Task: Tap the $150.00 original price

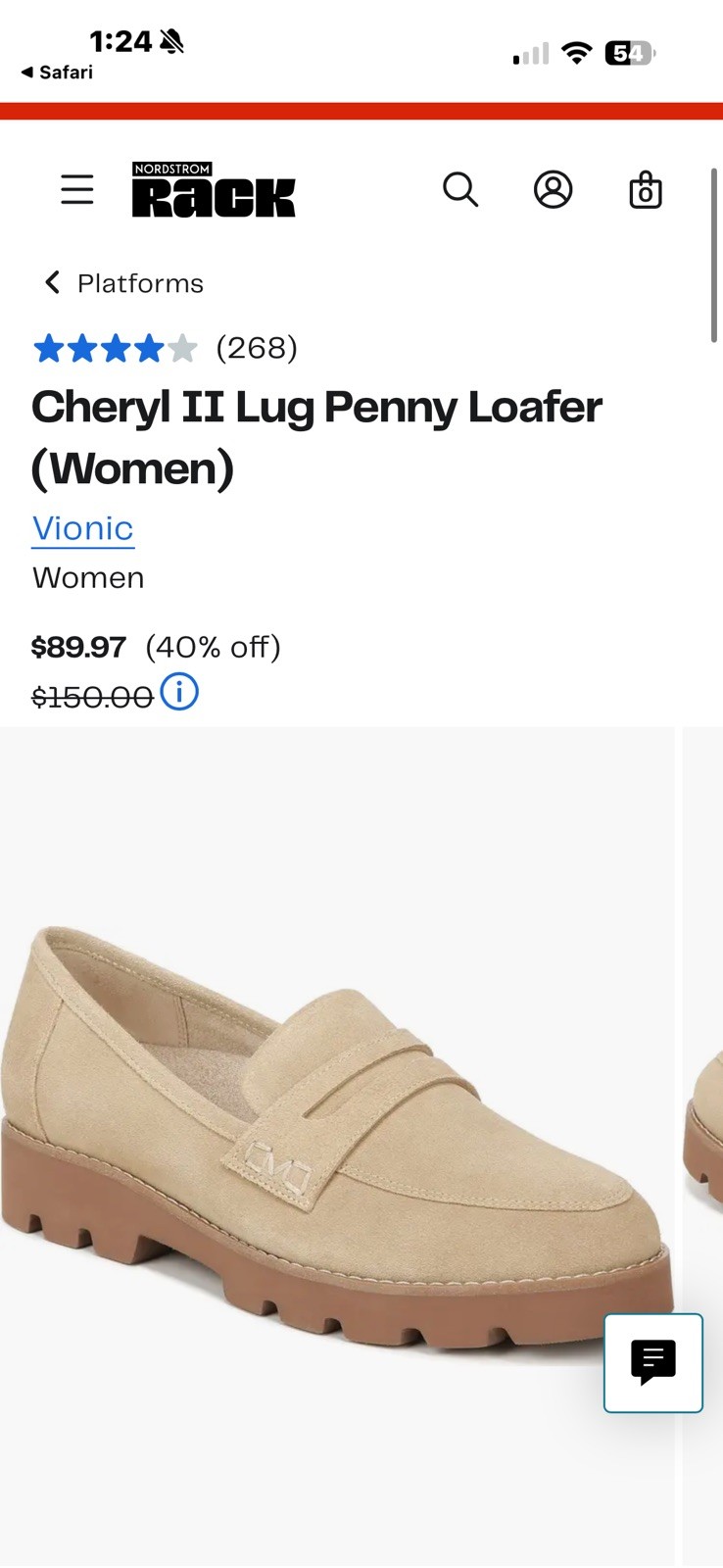Action: click(92, 697)
